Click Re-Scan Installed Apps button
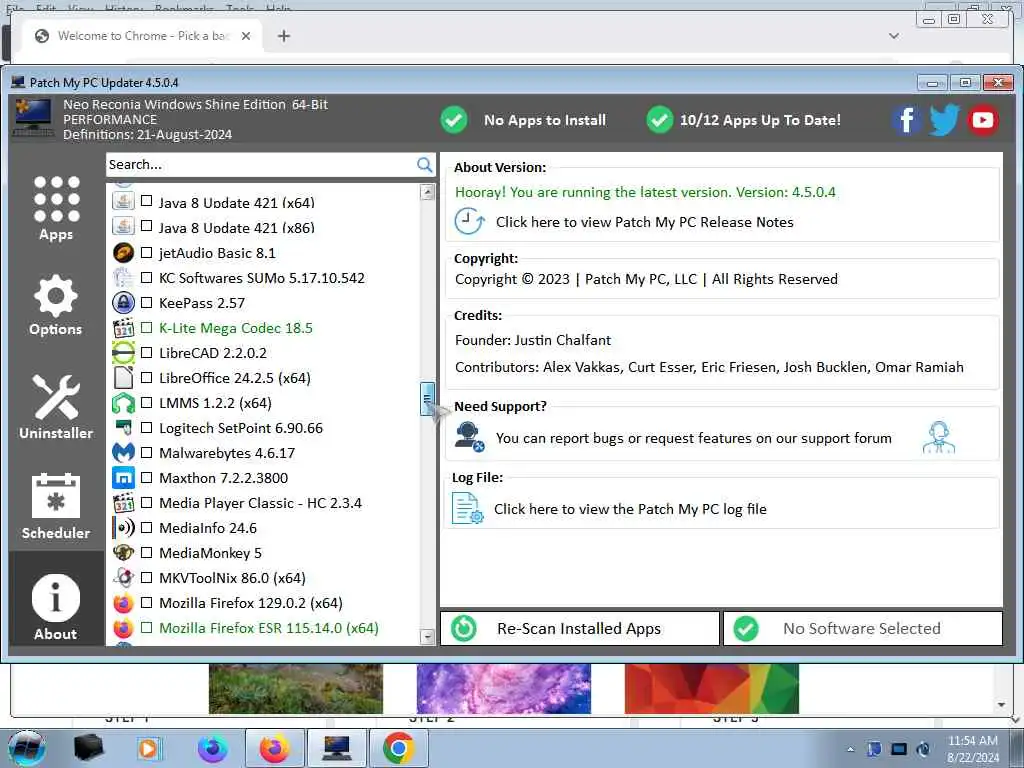This screenshot has width=1024, height=768. [580, 628]
